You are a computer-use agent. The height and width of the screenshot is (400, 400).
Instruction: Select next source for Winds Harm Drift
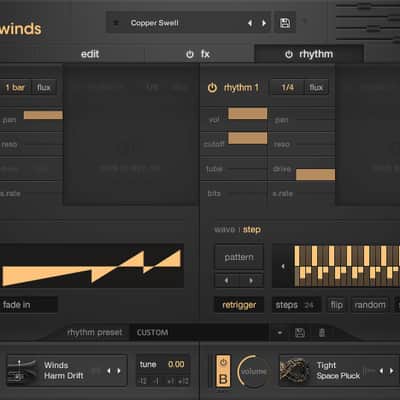point(119,371)
